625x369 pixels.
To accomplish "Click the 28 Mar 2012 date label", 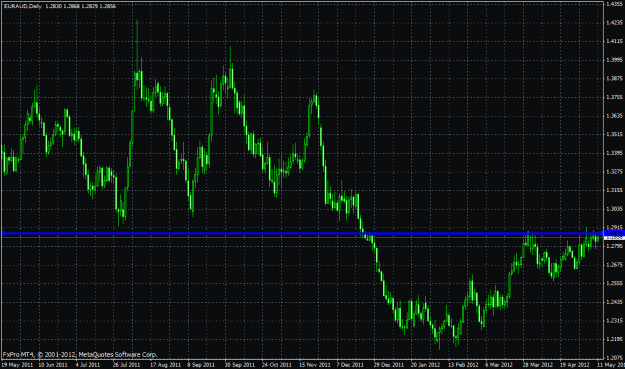I will [x=538, y=365].
